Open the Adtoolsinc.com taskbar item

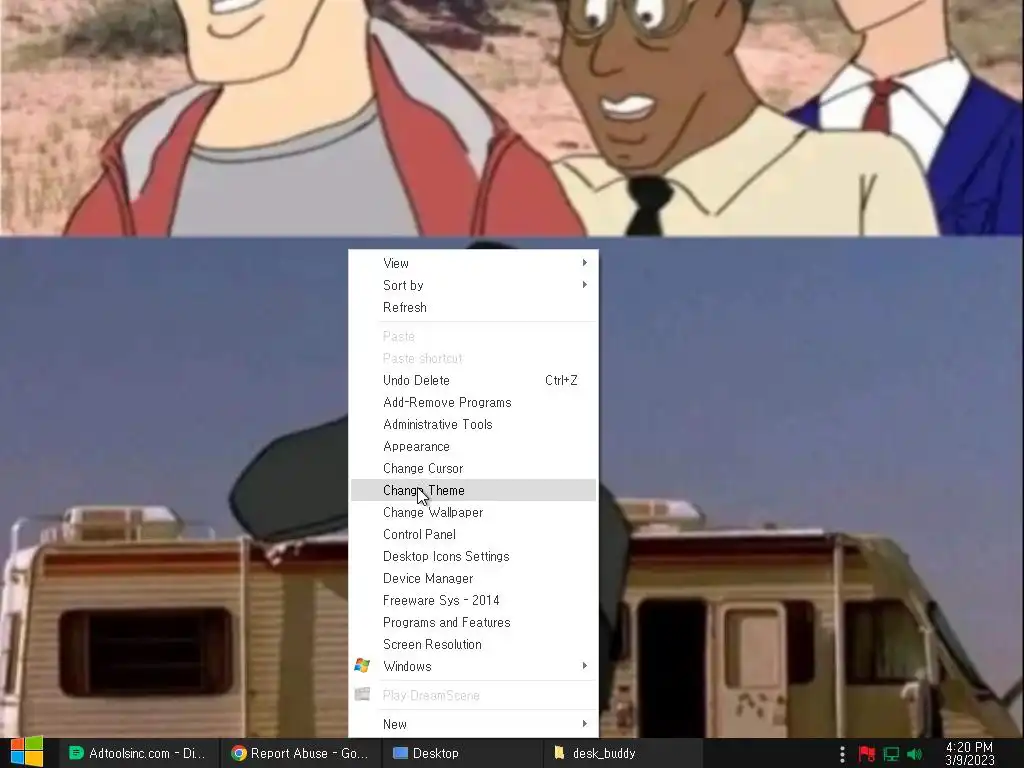[138, 753]
